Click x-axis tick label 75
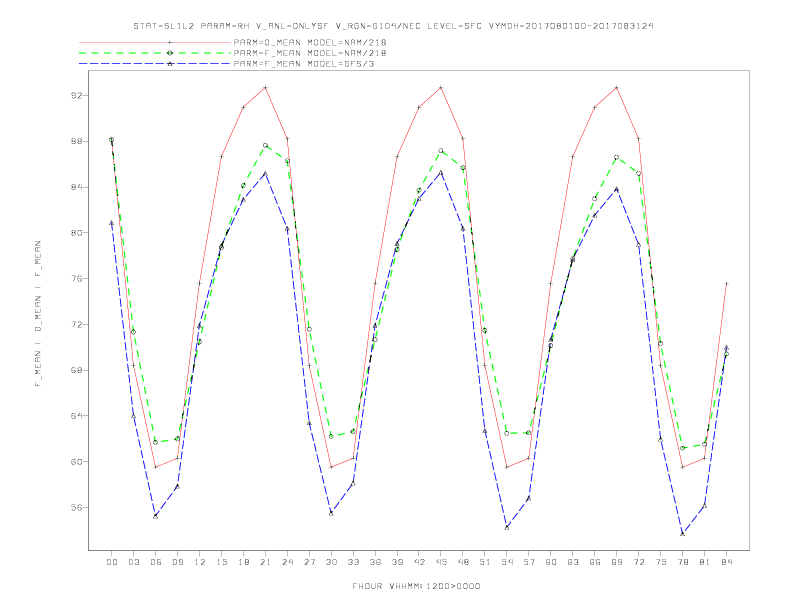Image resolution: width=792 pixels, height=612 pixels. pyautogui.click(x=661, y=562)
